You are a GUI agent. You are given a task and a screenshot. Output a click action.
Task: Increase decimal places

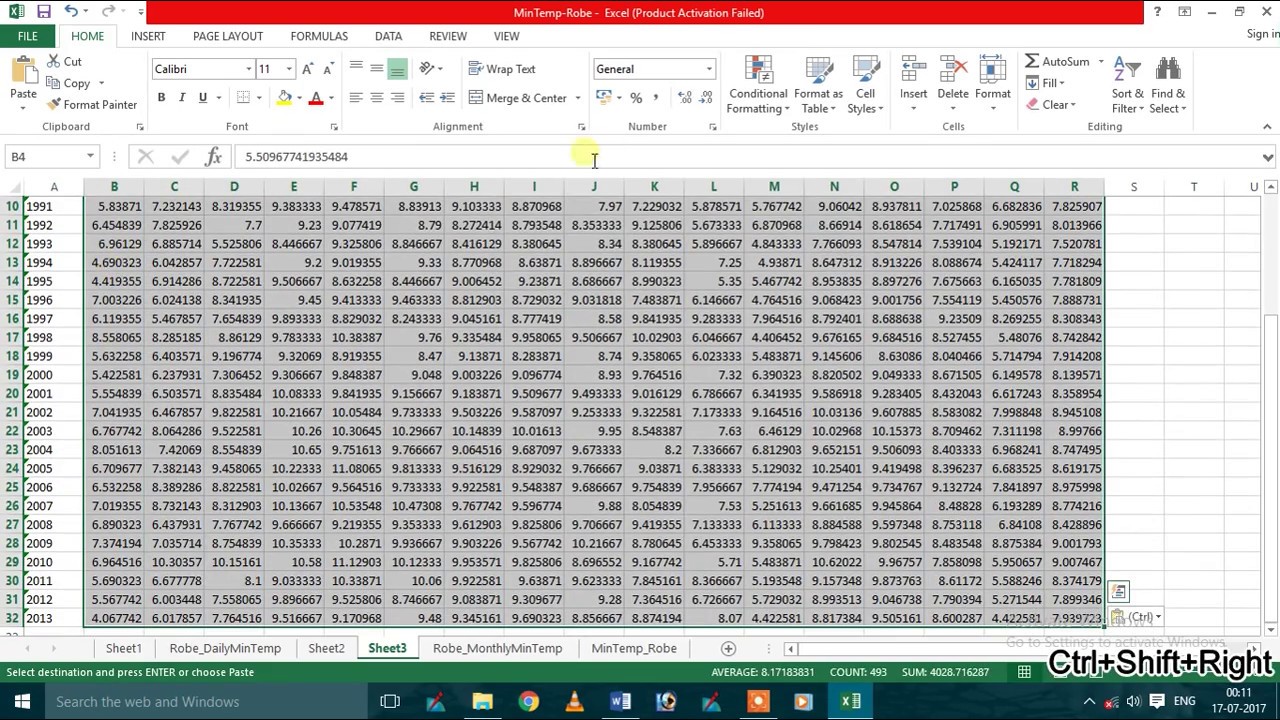point(685,98)
